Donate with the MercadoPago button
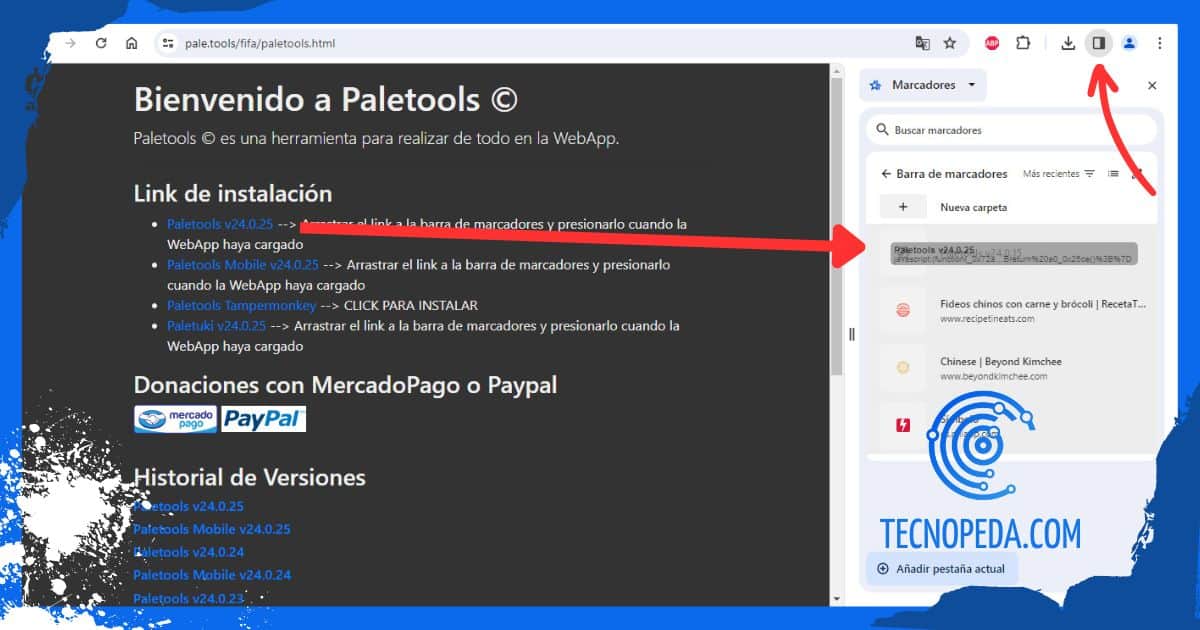This screenshot has width=1200, height=630. click(175, 419)
